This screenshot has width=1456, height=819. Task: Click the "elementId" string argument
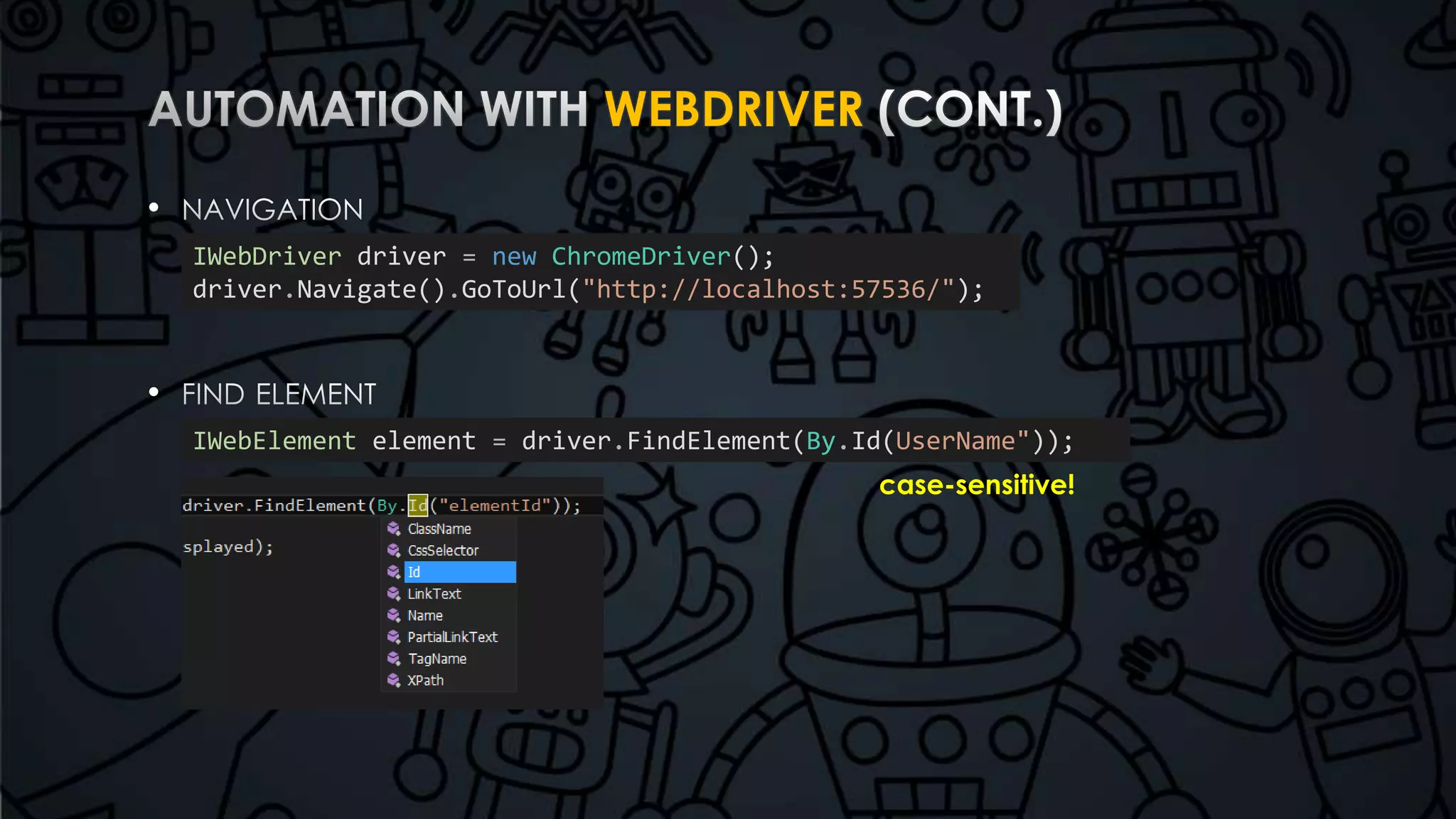495,505
